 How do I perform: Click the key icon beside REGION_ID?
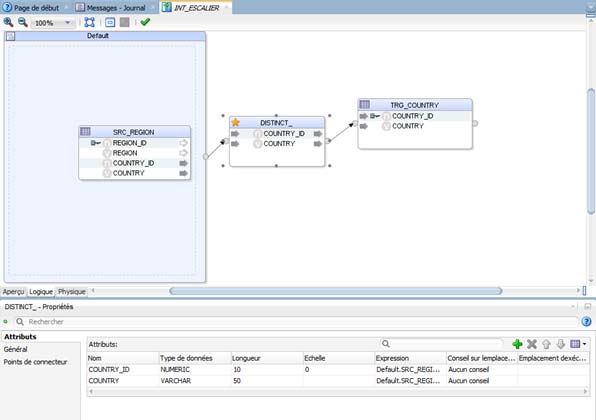coord(95,143)
